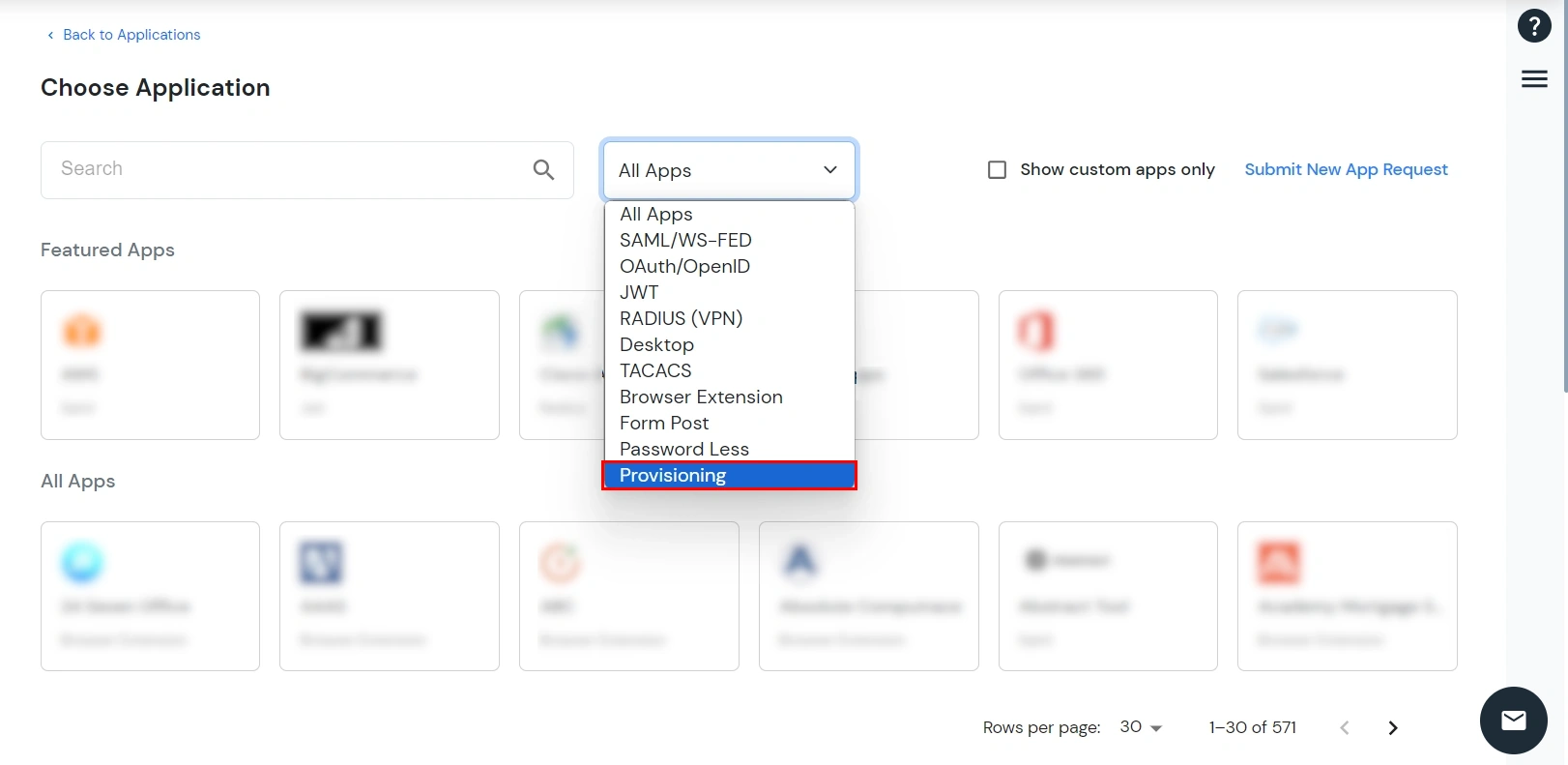
Task: Open featured Office 365 card with red icon
Action: (1108, 365)
